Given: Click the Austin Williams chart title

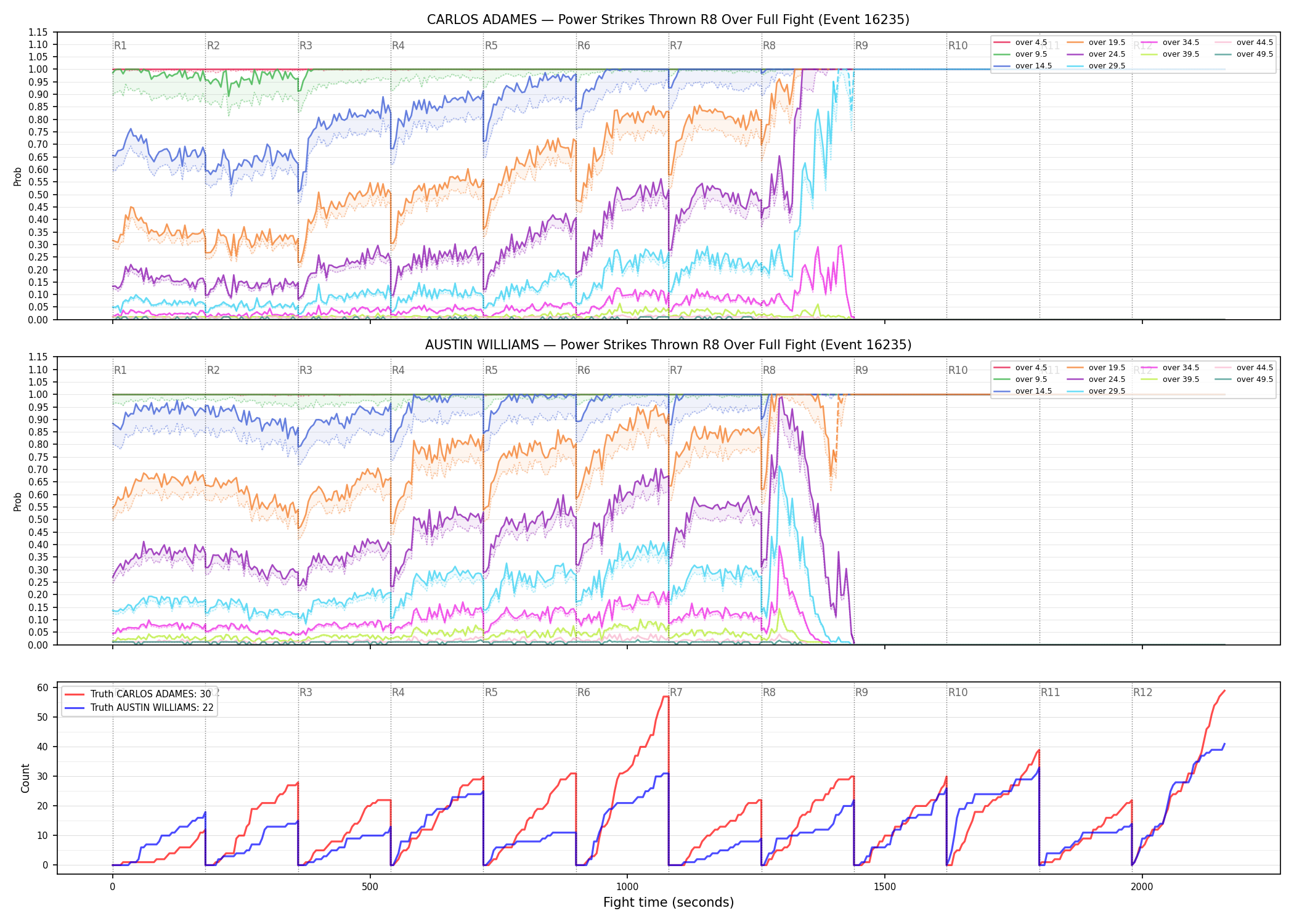Looking at the screenshot, I should (x=668, y=345).
